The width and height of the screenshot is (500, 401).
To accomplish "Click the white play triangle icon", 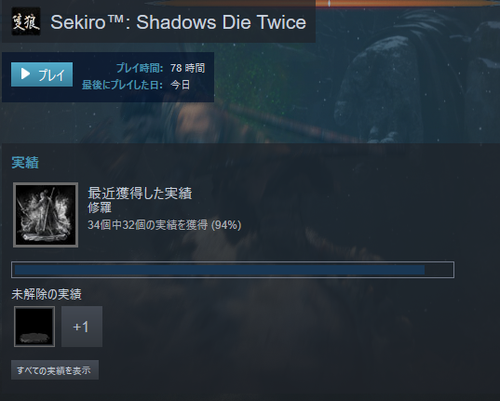I will point(25,74).
